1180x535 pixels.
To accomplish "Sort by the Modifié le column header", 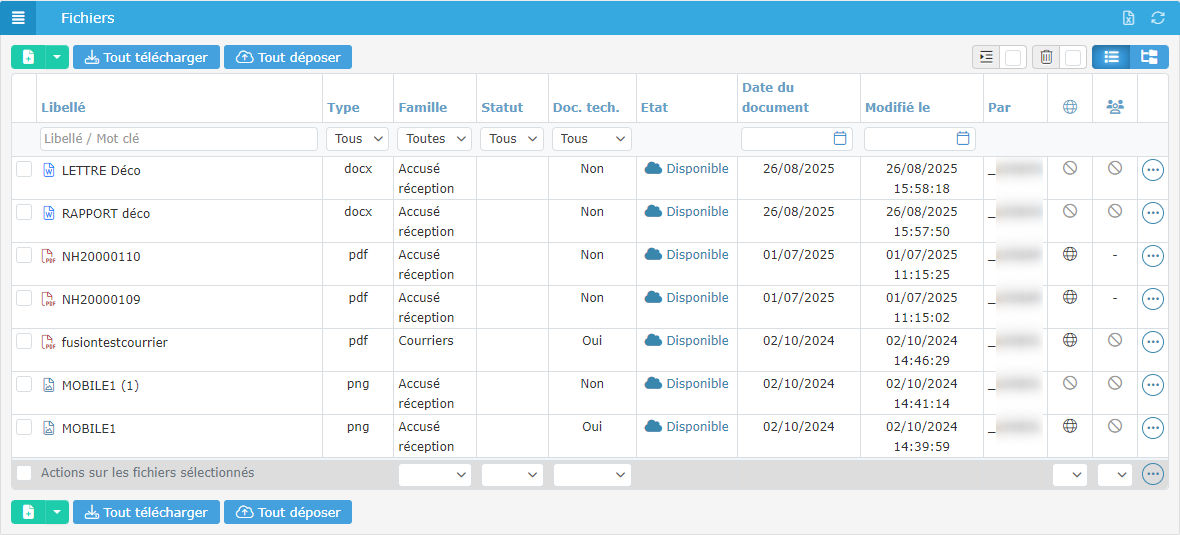I will (x=897, y=108).
